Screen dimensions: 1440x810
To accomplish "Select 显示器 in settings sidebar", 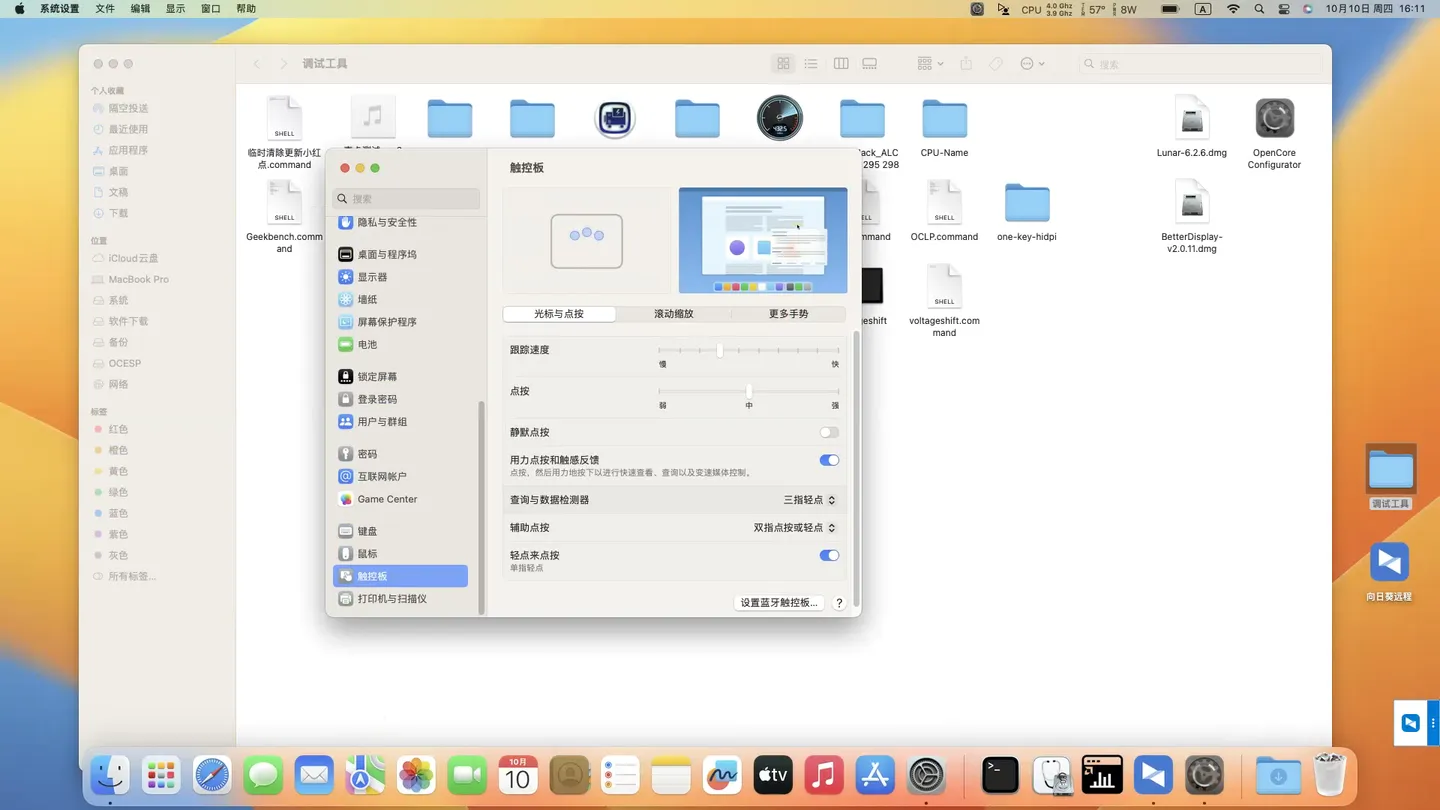I will [x=372, y=277].
